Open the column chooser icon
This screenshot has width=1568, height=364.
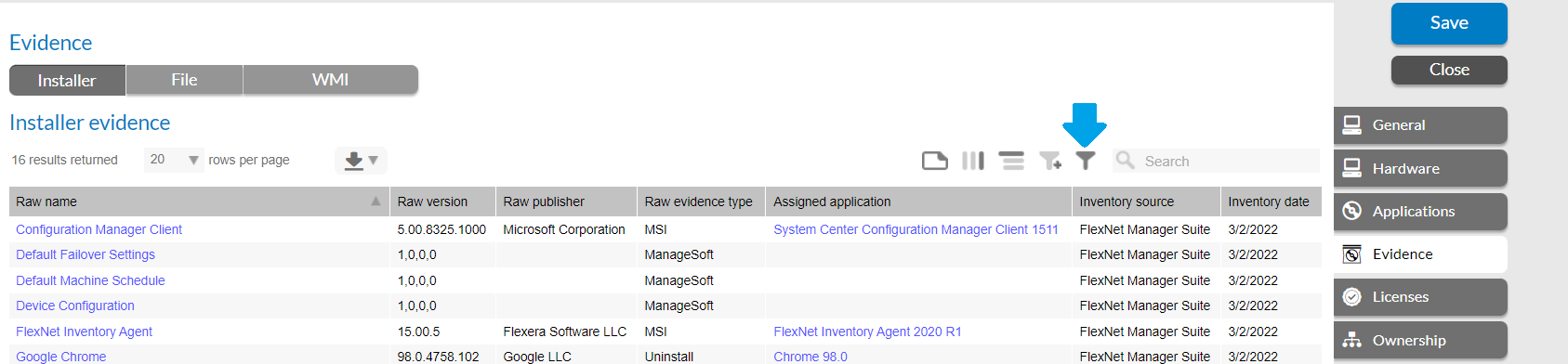click(973, 161)
